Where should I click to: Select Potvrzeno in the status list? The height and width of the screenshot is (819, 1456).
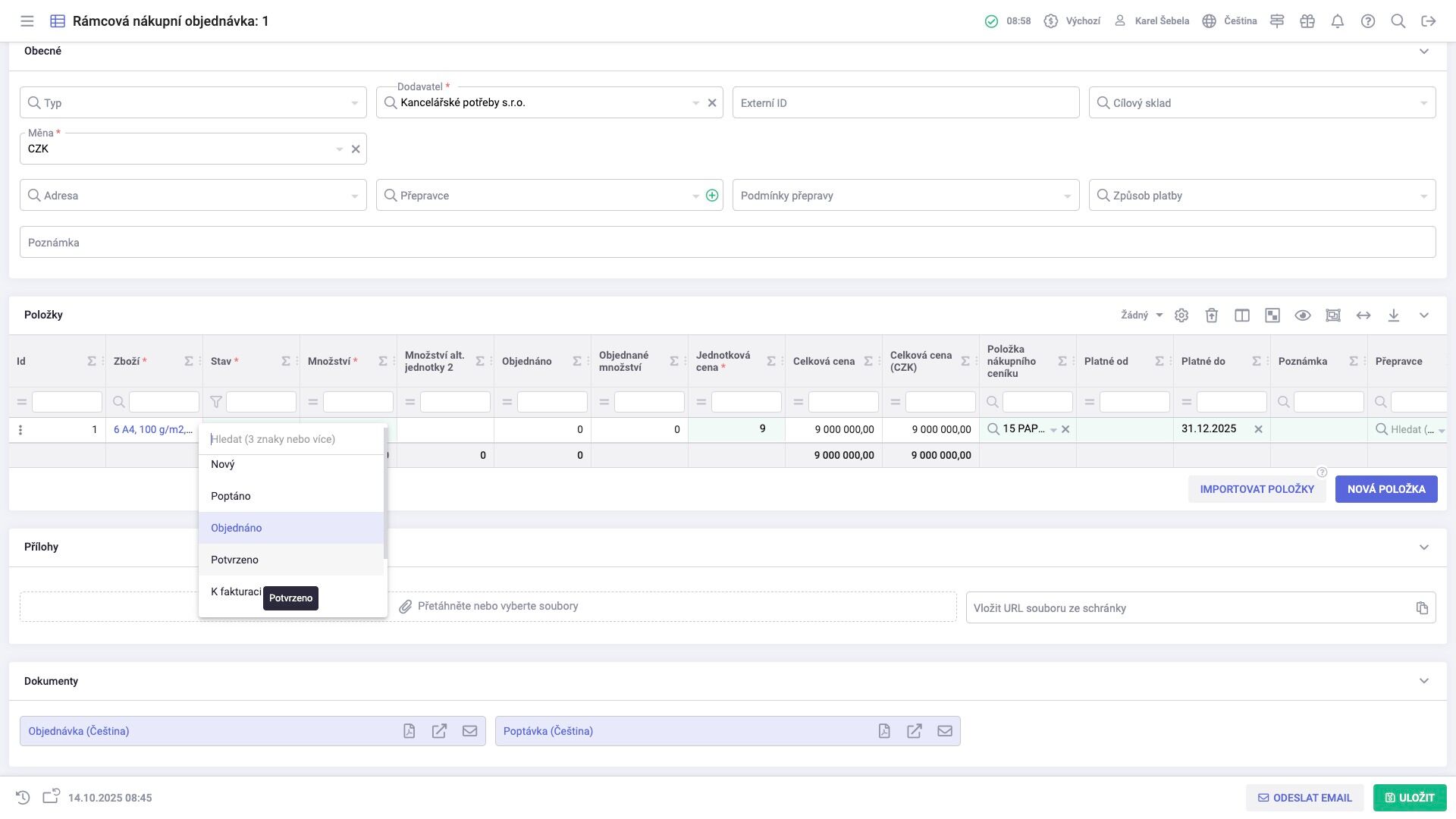(235, 560)
